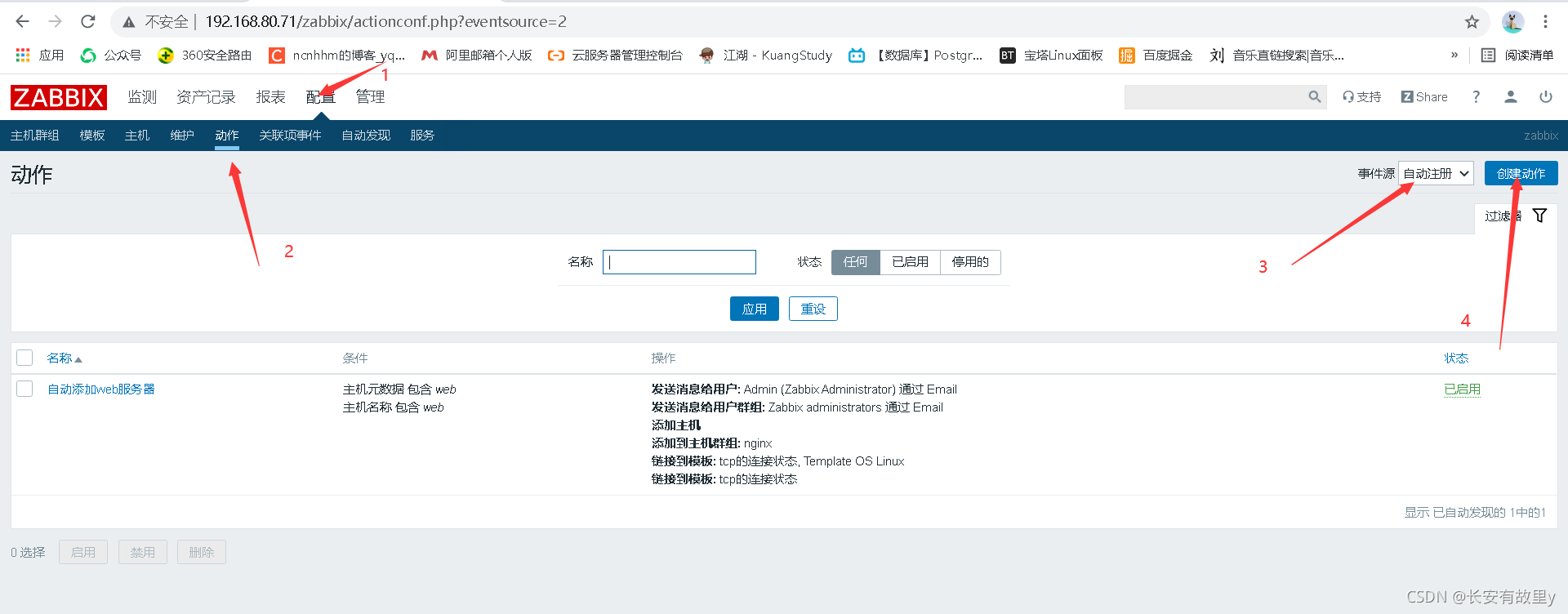Open the 监测 menu
Image resolution: width=1568 pixels, height=614 pixels.
(x=142, y=97)
